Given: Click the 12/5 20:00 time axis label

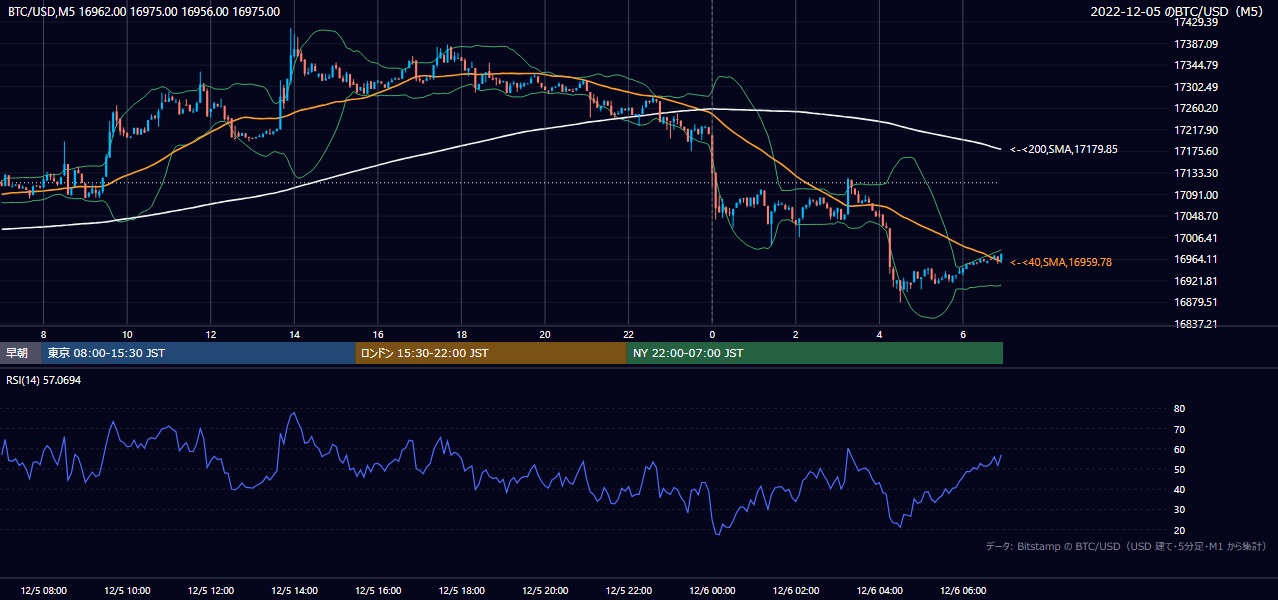Looking at the screenshot, I should pyautogui.click(x=545, y=591).
